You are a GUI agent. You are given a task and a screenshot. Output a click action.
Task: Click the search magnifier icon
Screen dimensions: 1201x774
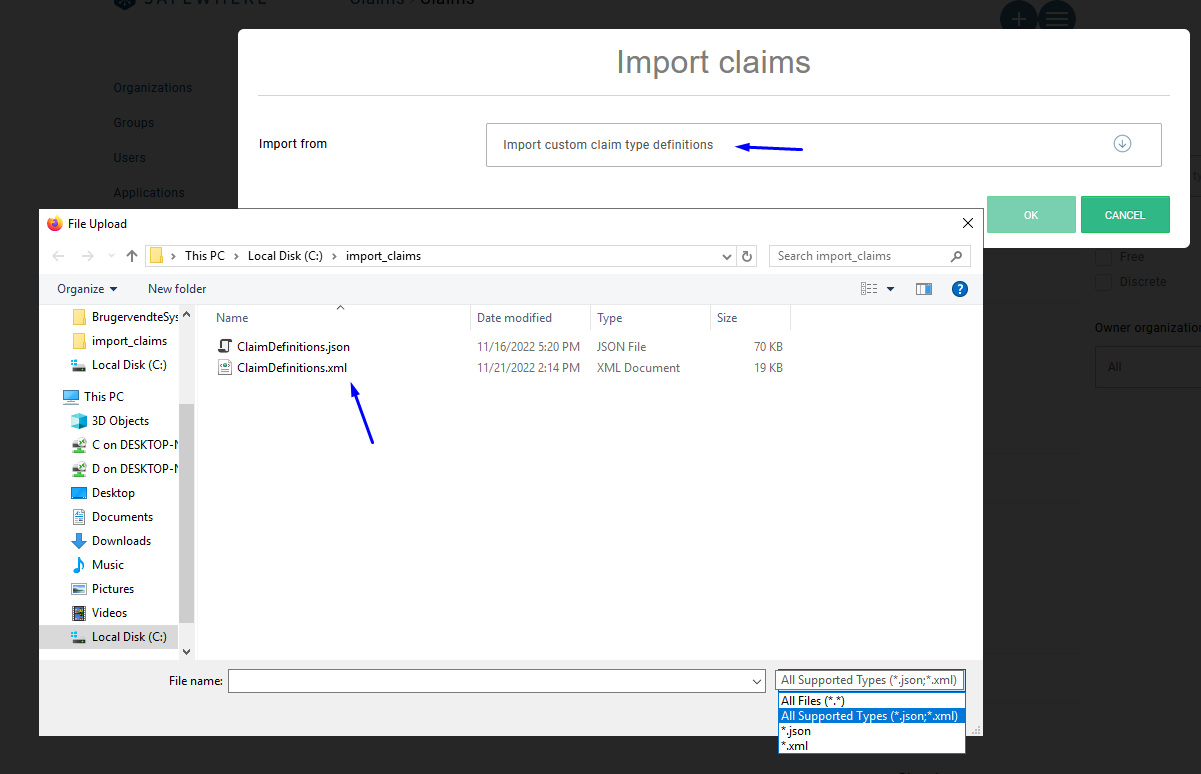957,256
